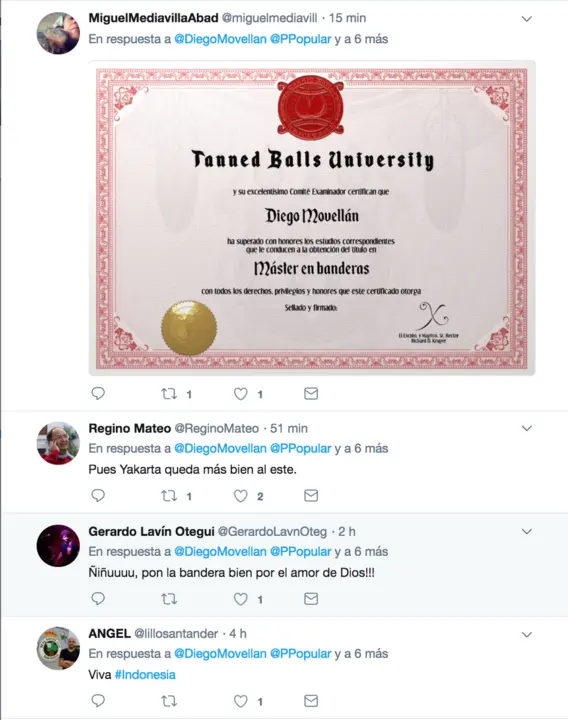Viewport: 568px width, 720px height.
Task: Retweet MiguelMediavillaAbad's certificate tweet
Action: pos(169,394)
